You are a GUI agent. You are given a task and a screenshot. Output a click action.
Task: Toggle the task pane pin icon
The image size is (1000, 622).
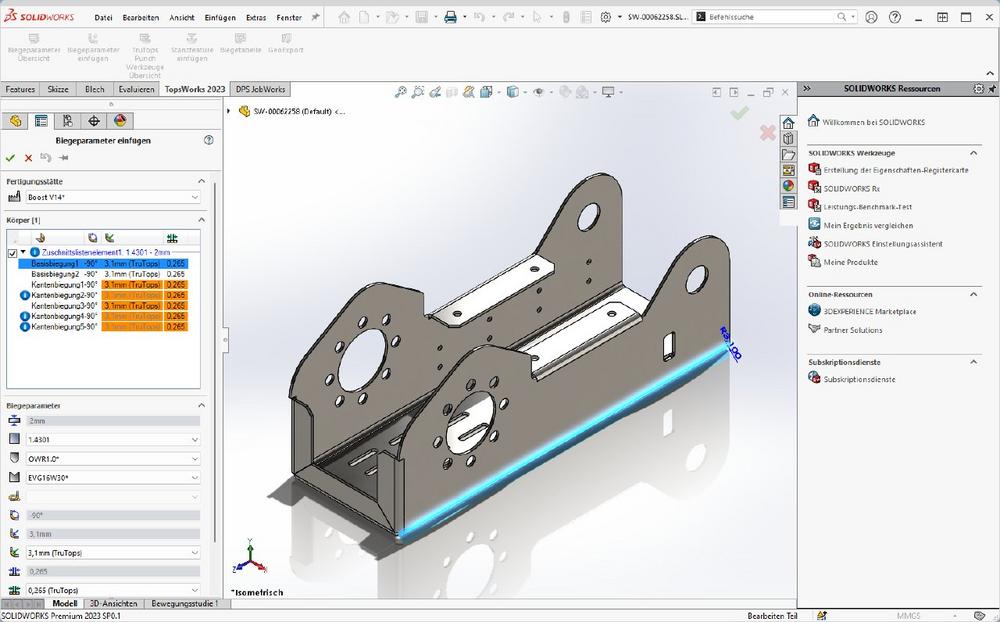(992, 89)
